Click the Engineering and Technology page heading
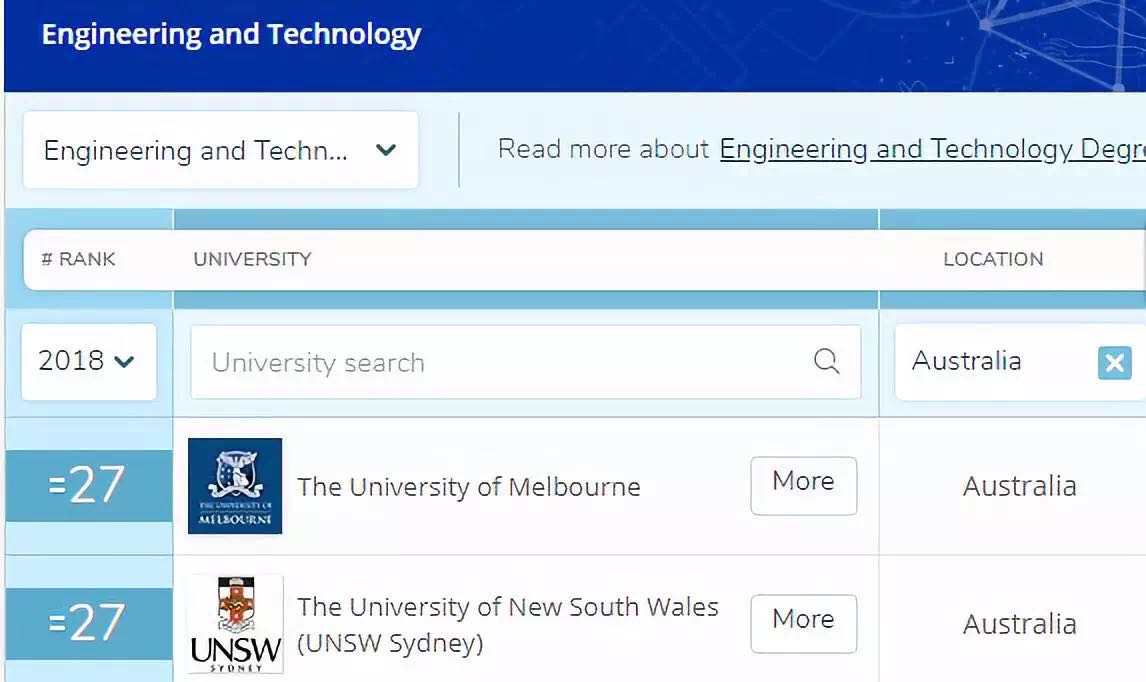The height and width of the screenshot is (682, 1146). tap(231, 35)
